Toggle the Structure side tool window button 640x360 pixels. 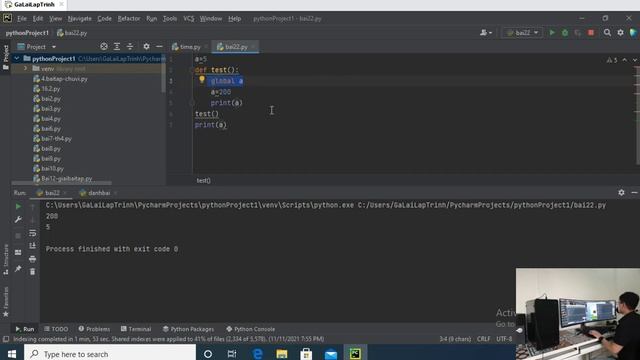6,259
